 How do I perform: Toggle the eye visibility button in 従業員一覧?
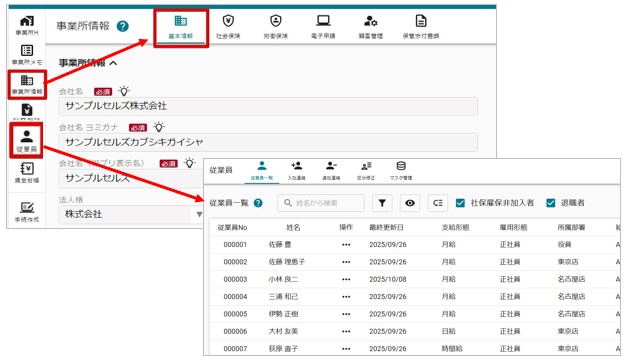[410, 203]
